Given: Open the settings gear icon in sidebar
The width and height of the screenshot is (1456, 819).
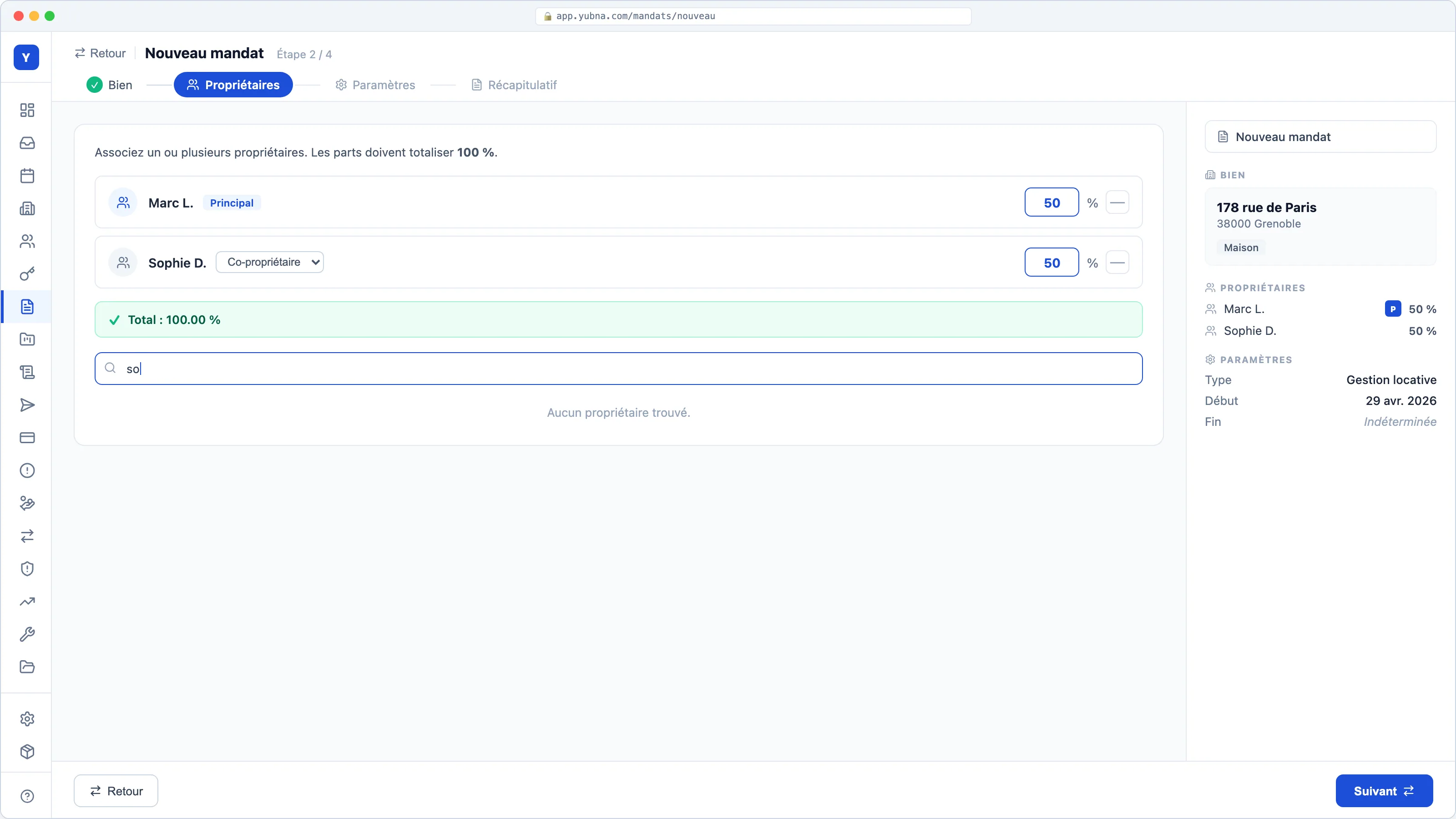Looking at the screenshot, I should 27,719.
